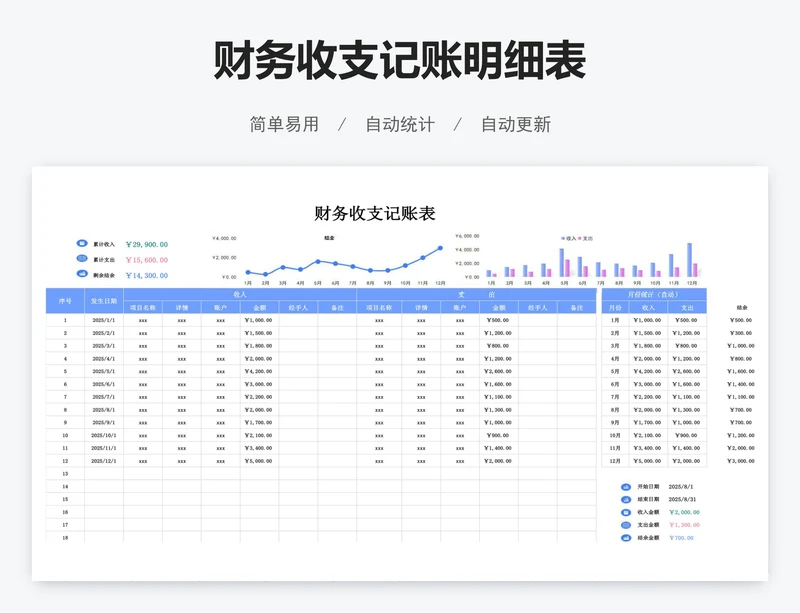The image size is (800, 613).
Task: Click the blue 5月 income bar in bar chart
Action: 562,263
